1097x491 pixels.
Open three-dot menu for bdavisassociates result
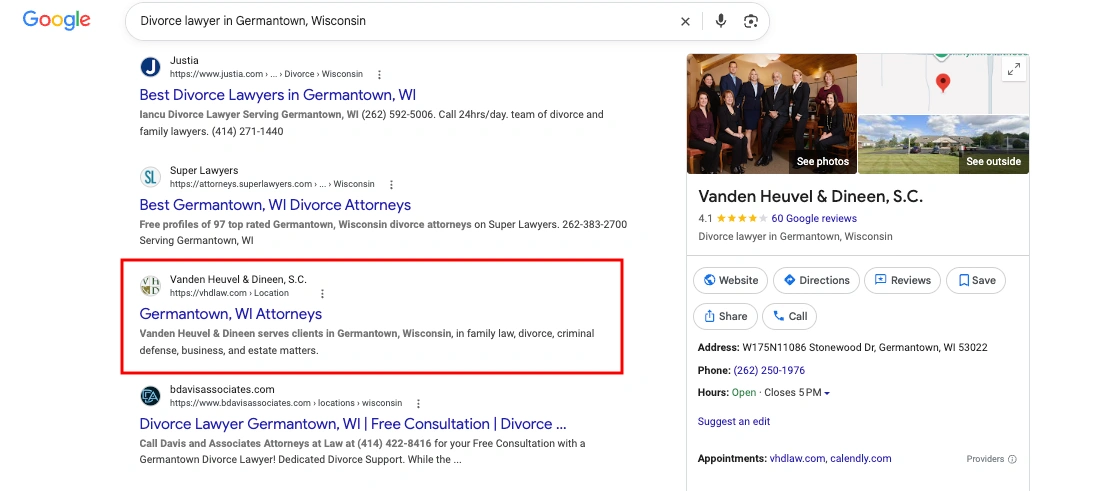click(x=418, y=404)
